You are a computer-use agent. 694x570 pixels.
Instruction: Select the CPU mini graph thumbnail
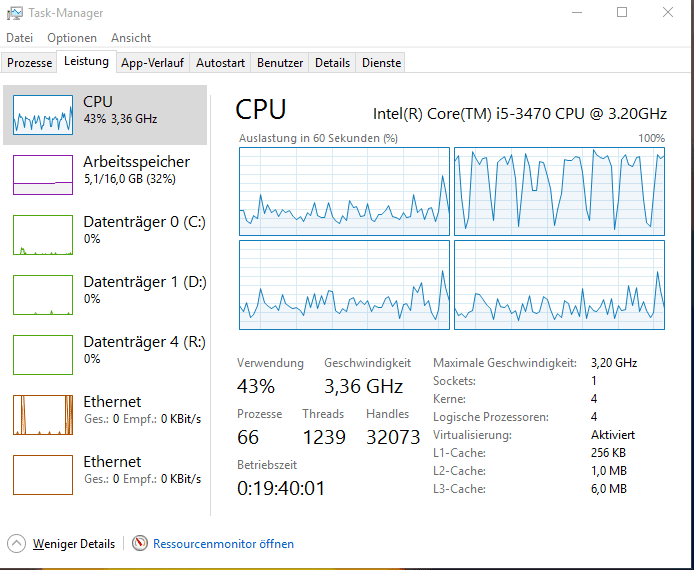click(x=43, y=115)
